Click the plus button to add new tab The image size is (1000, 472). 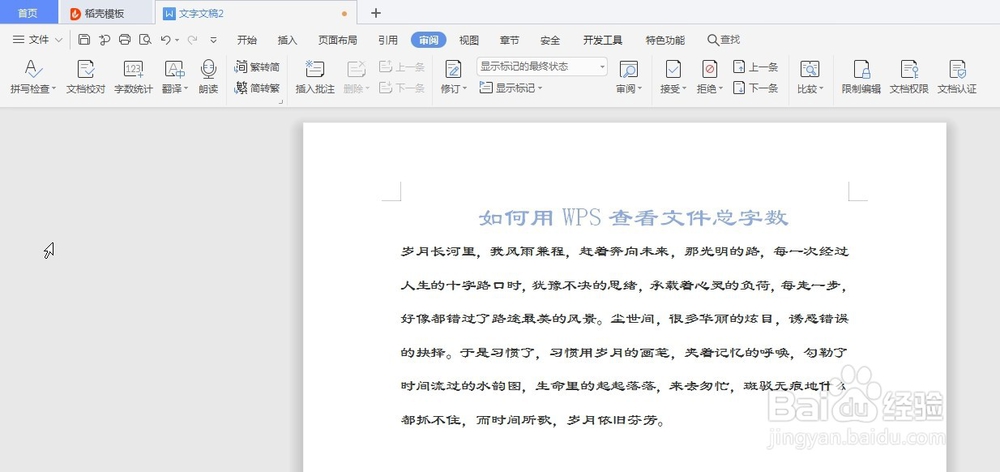(376, 13)
